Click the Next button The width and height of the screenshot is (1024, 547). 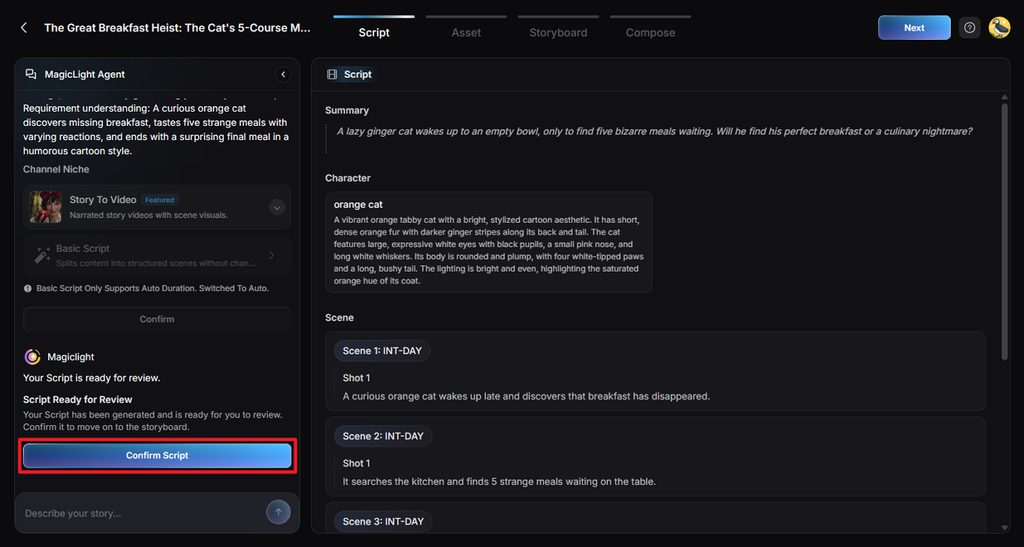pos(914,27)
